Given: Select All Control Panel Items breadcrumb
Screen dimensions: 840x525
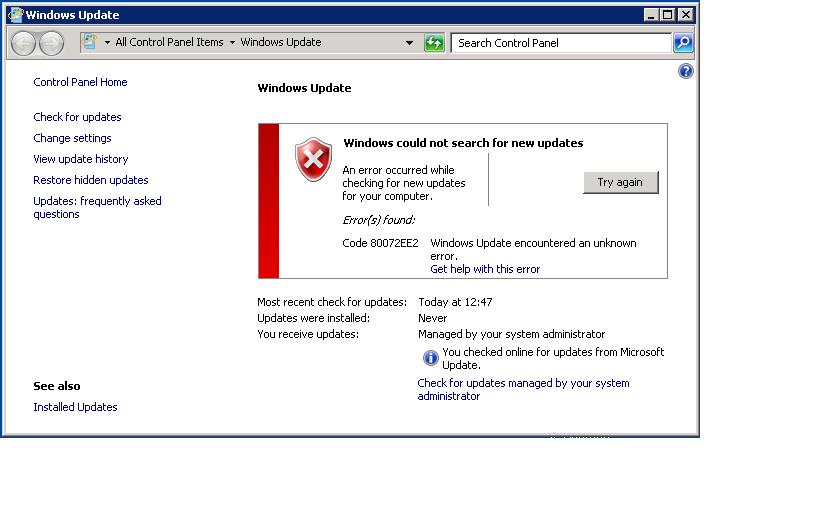Looking at the screenshot, I should [169, 42].
